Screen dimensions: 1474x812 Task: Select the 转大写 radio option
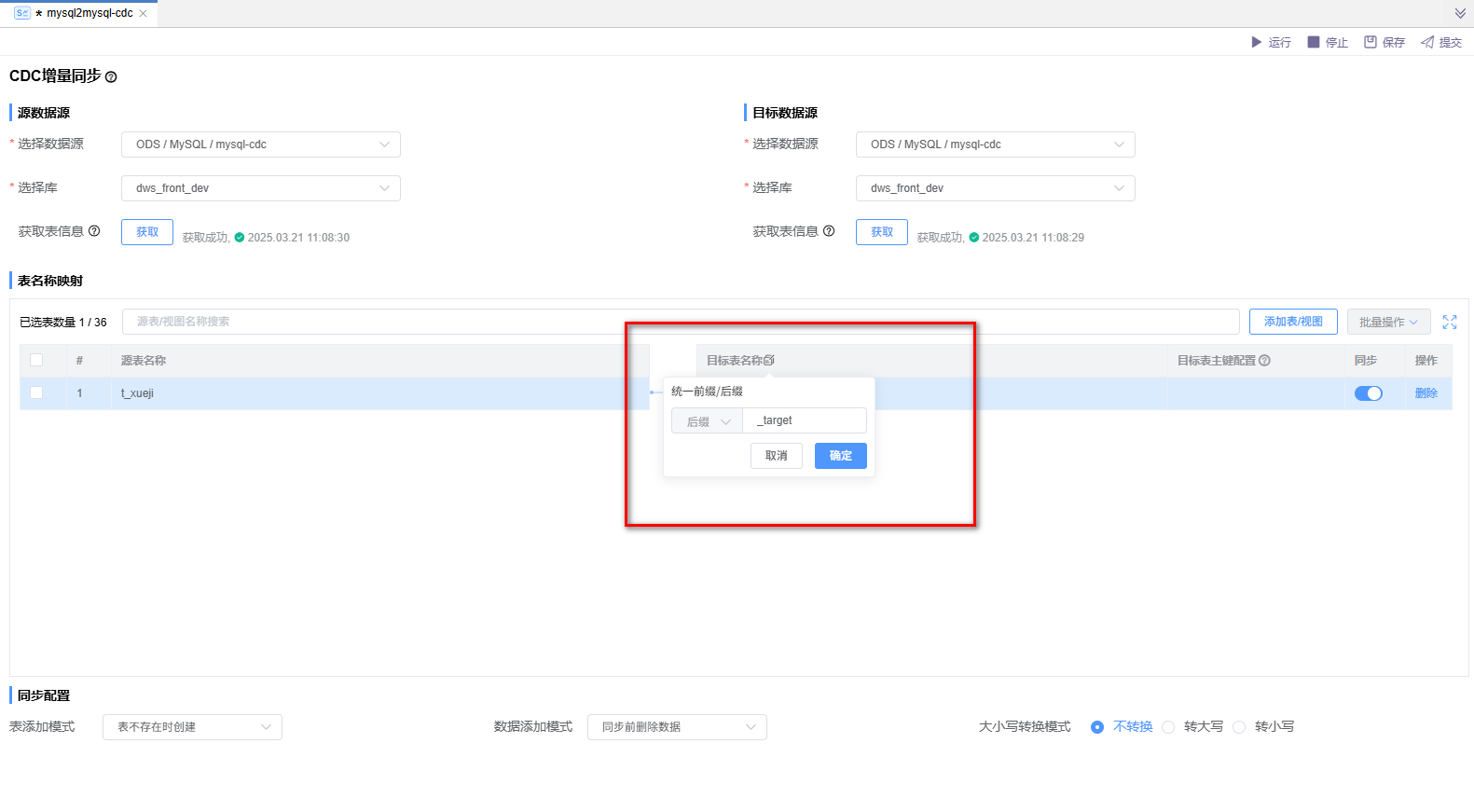coord(1168,727)
